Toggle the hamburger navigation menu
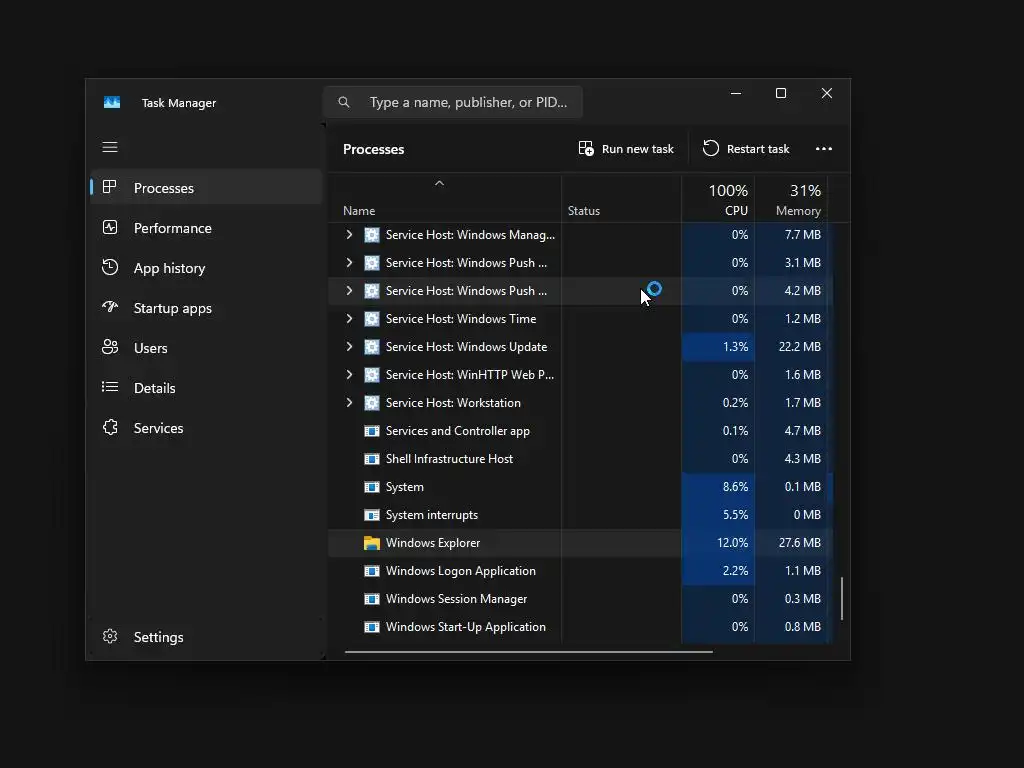Image resolution: width=1024 pixels, height=768 pixels. (x=110, y=147)
